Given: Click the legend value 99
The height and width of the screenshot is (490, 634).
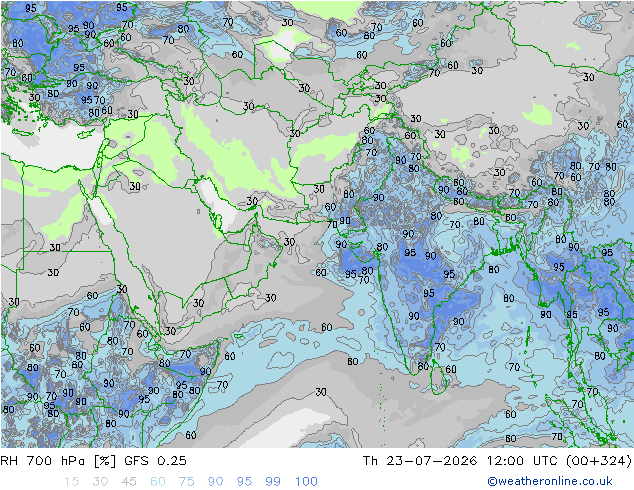Looking at the screenshot, I should [x=273, y=482].
